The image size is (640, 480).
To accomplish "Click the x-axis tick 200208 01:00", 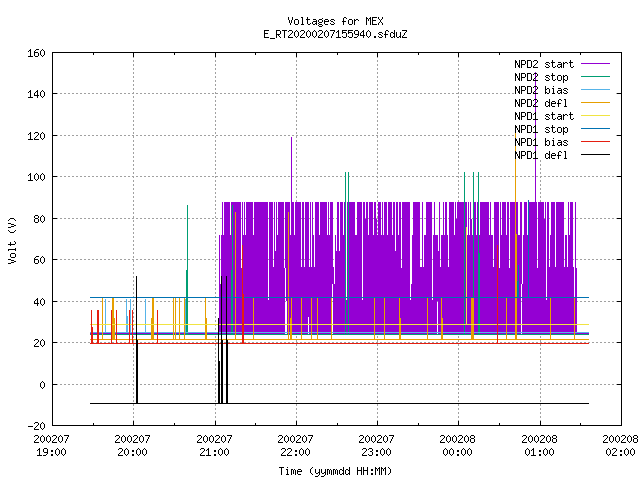I will 540,446.
